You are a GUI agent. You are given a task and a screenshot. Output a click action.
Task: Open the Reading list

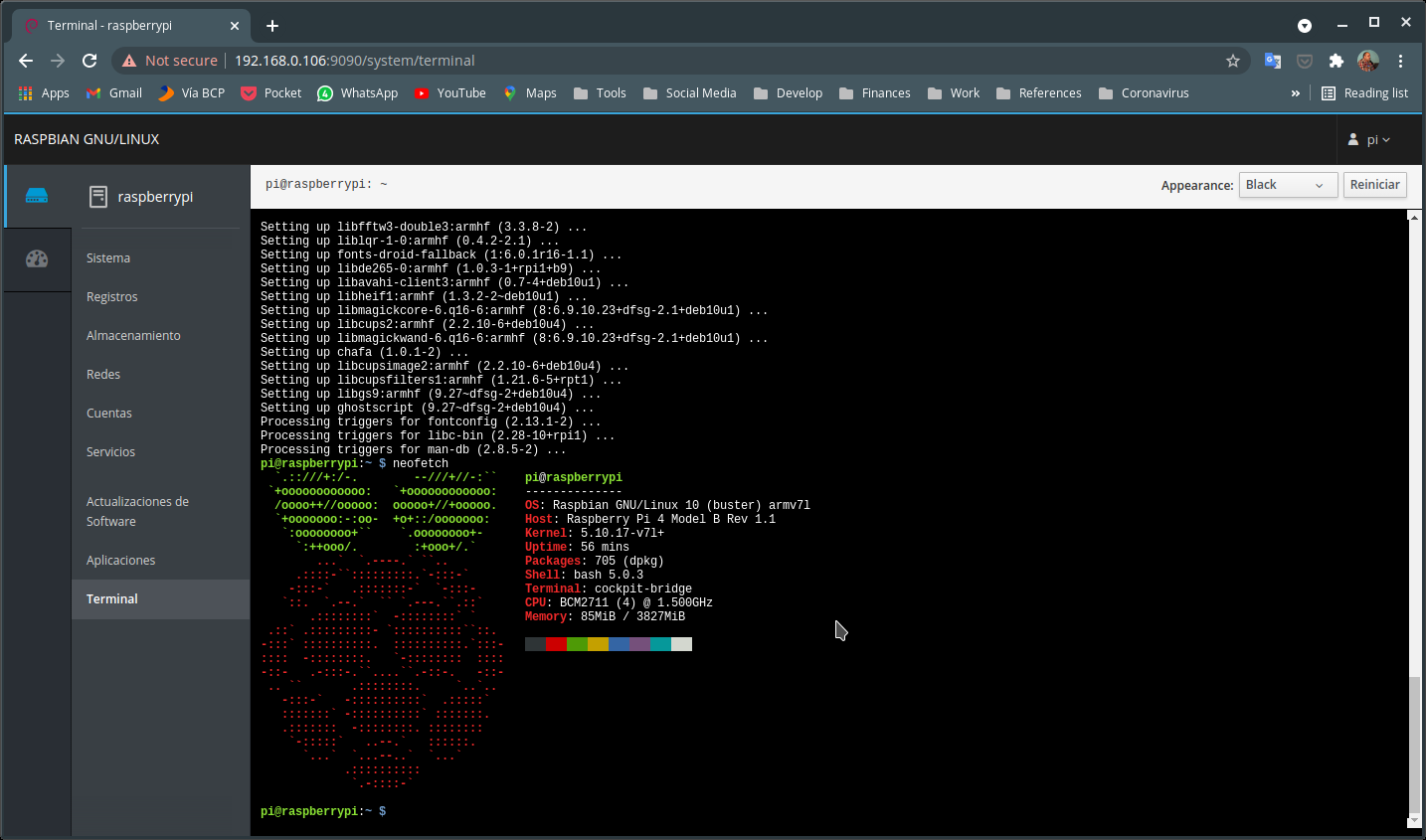pos(1364,93)
